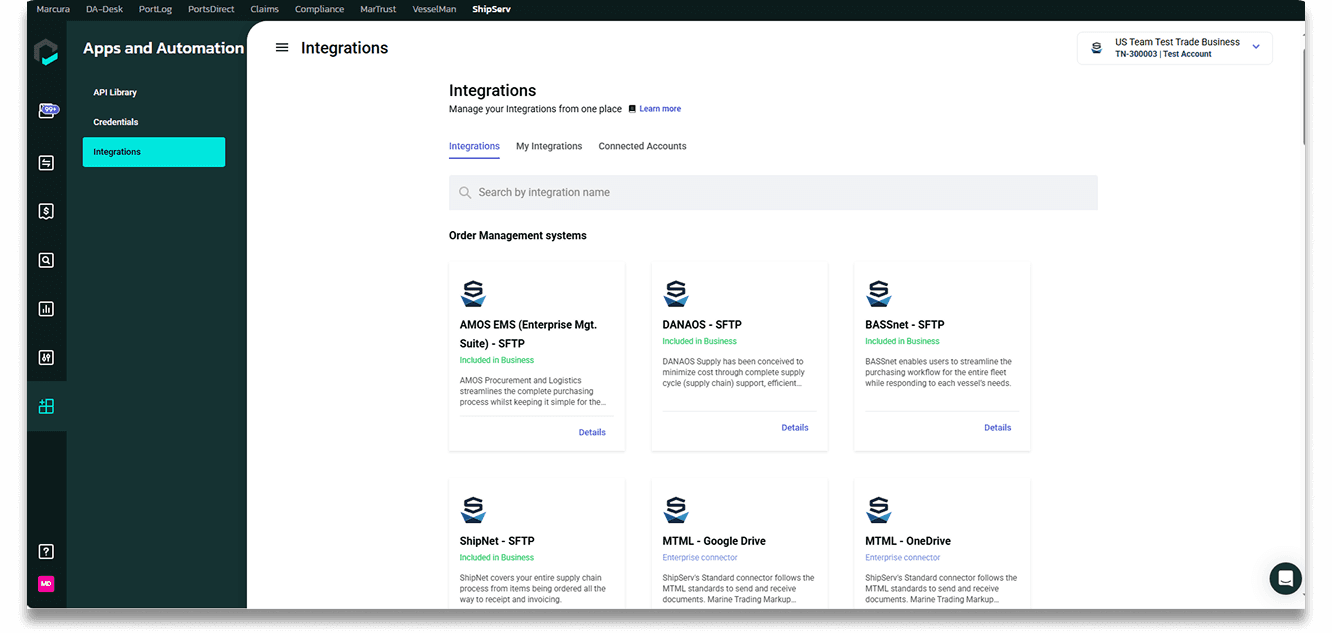Open VesselMan in the top bar
This screenshot has height=633, width=1332.
435,9
